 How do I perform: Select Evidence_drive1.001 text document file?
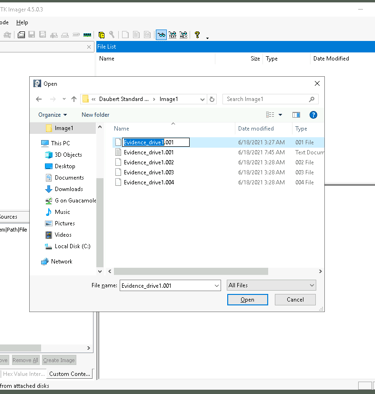point(148,152)
